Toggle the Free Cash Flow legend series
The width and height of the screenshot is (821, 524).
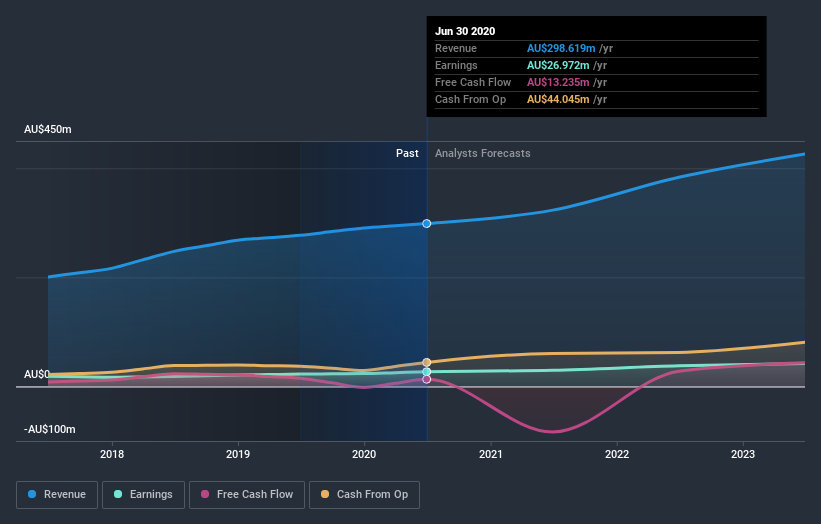click(247, 495)
